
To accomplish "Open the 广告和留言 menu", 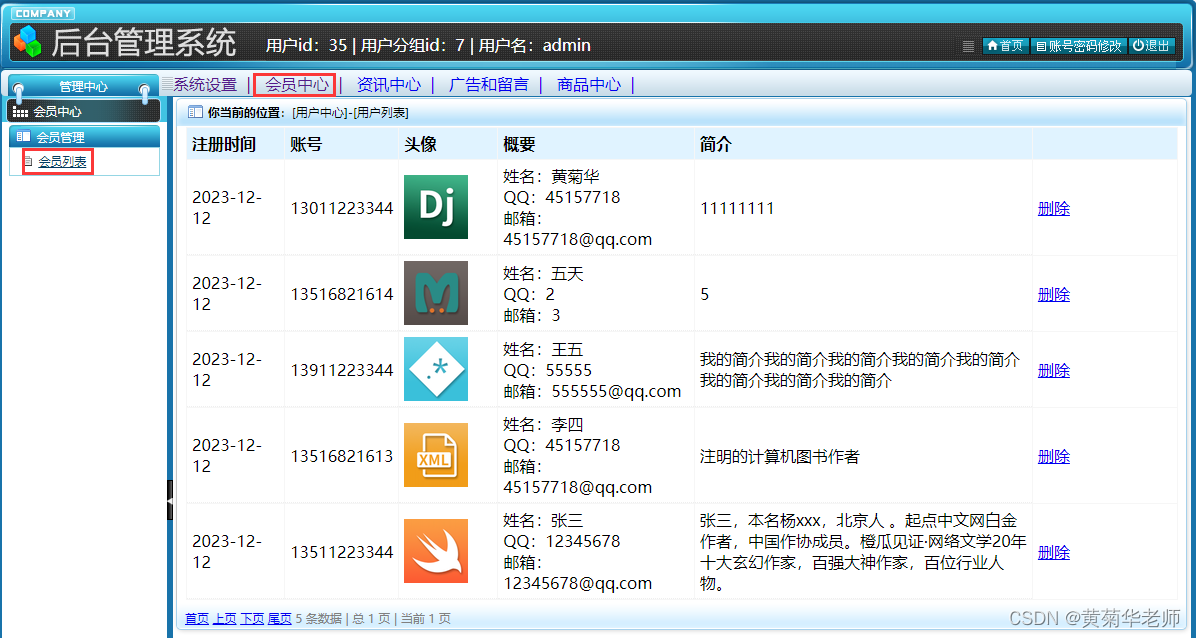I will [489, 85].
